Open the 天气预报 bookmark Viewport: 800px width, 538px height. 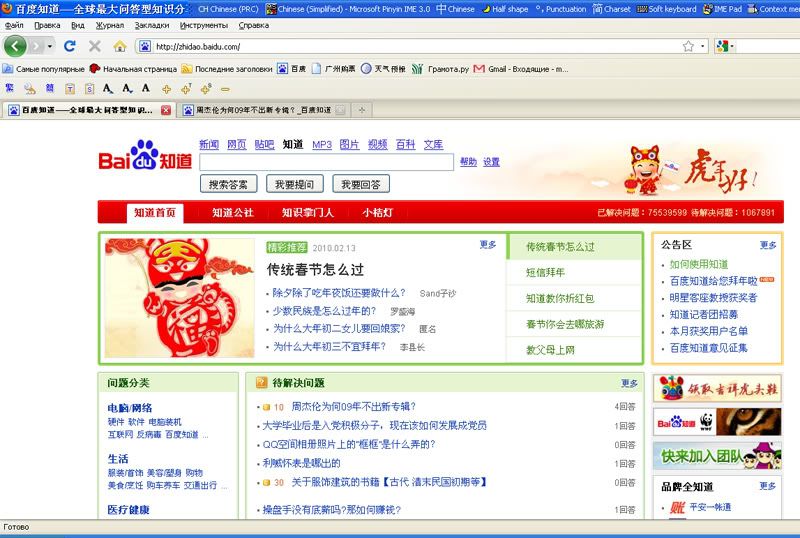coord(383,68)
